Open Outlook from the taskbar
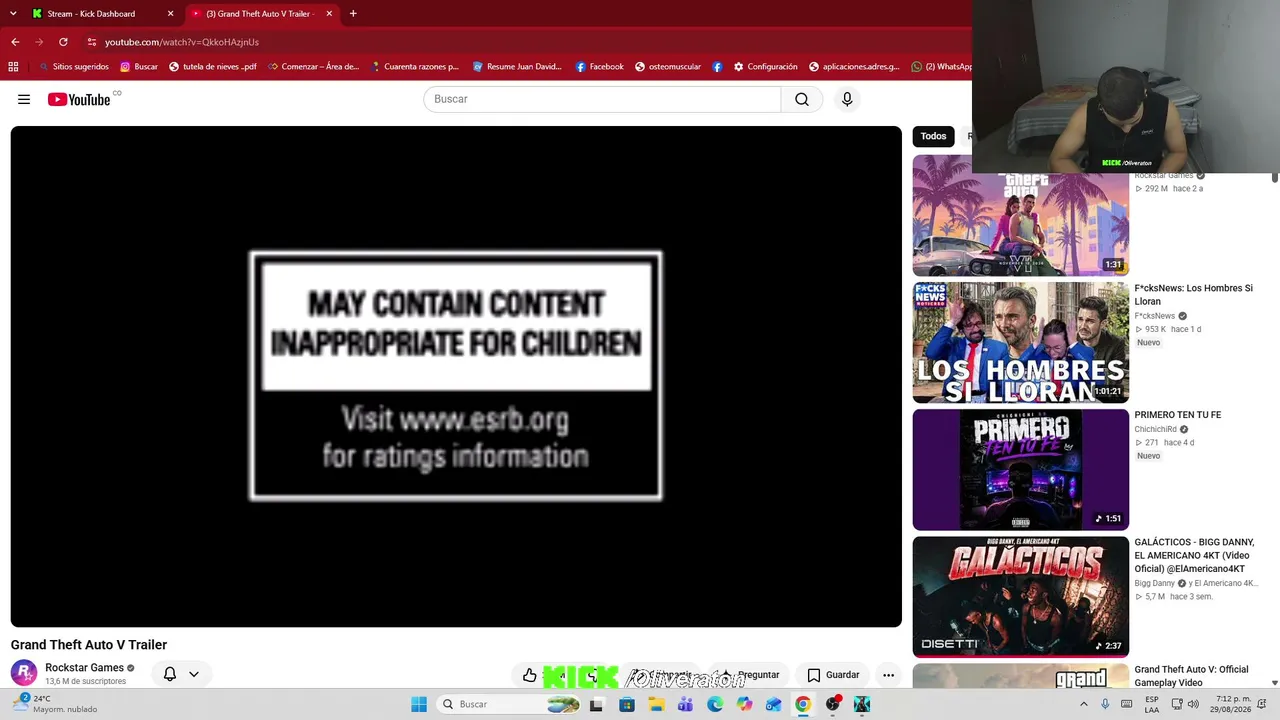1280x720 pixels. tap(773, 704)
